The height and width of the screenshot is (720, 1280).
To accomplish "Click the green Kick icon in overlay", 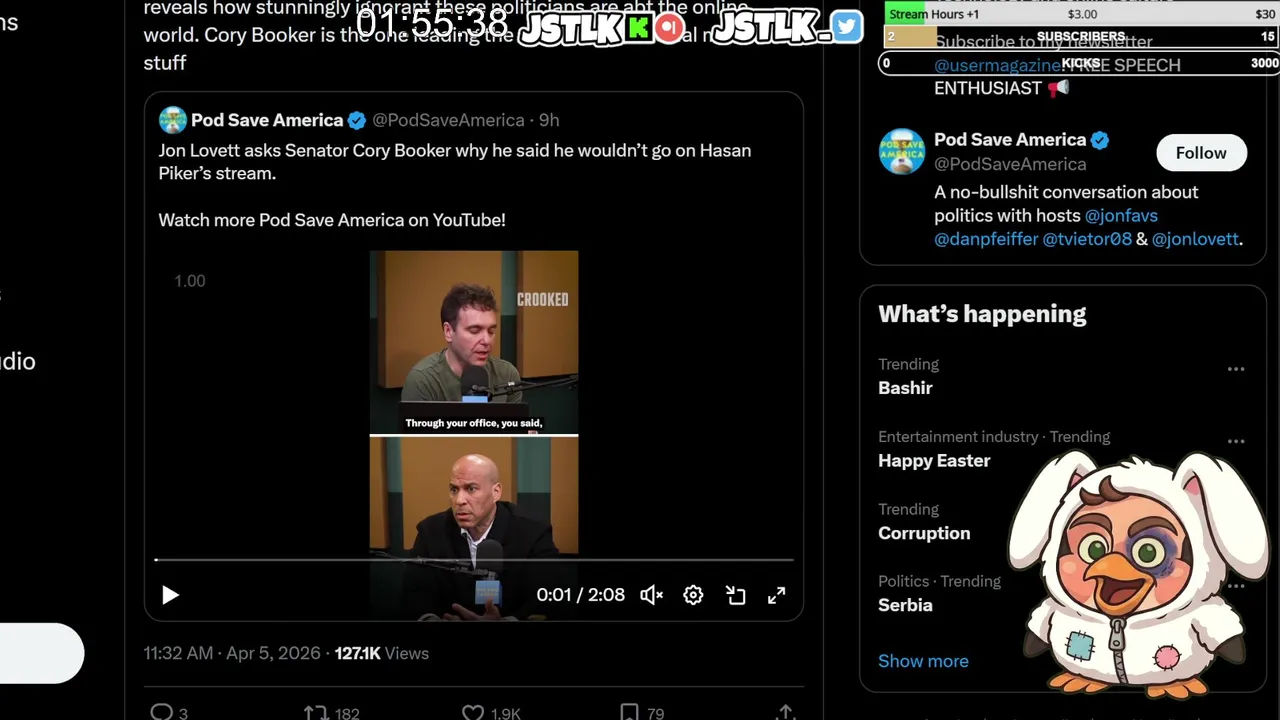I will point(638,28).
